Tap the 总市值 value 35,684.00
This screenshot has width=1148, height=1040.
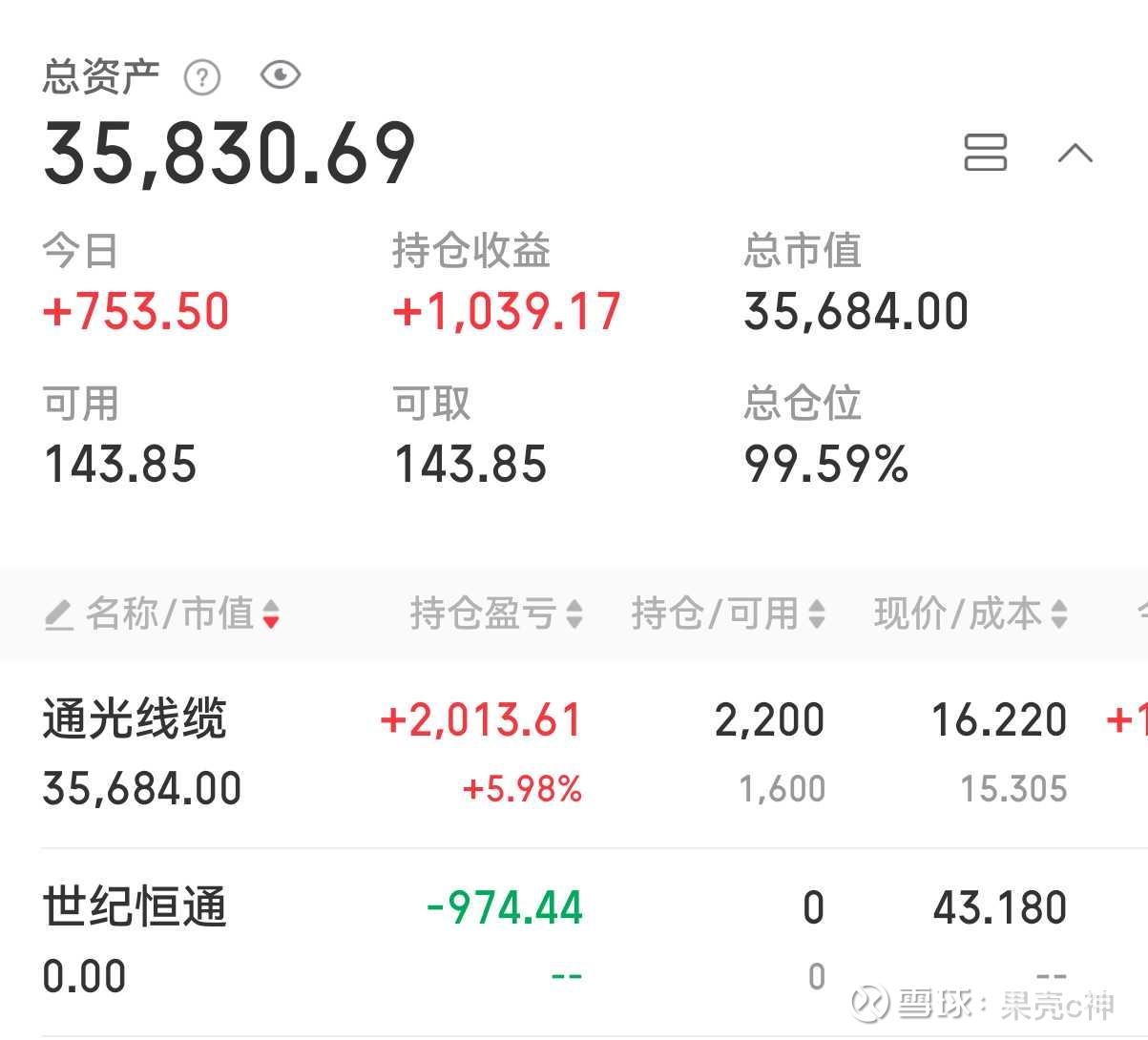(x=856, y=312)
